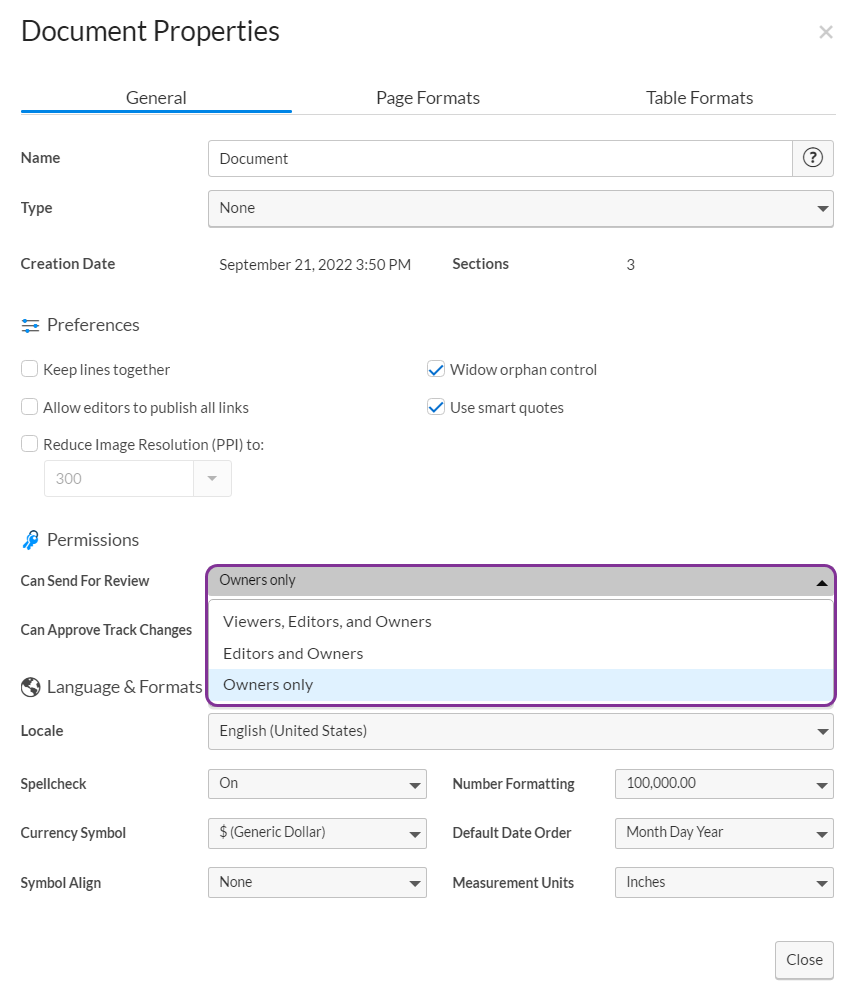Click the Preferences sliders icon

[x=29, y=325]
